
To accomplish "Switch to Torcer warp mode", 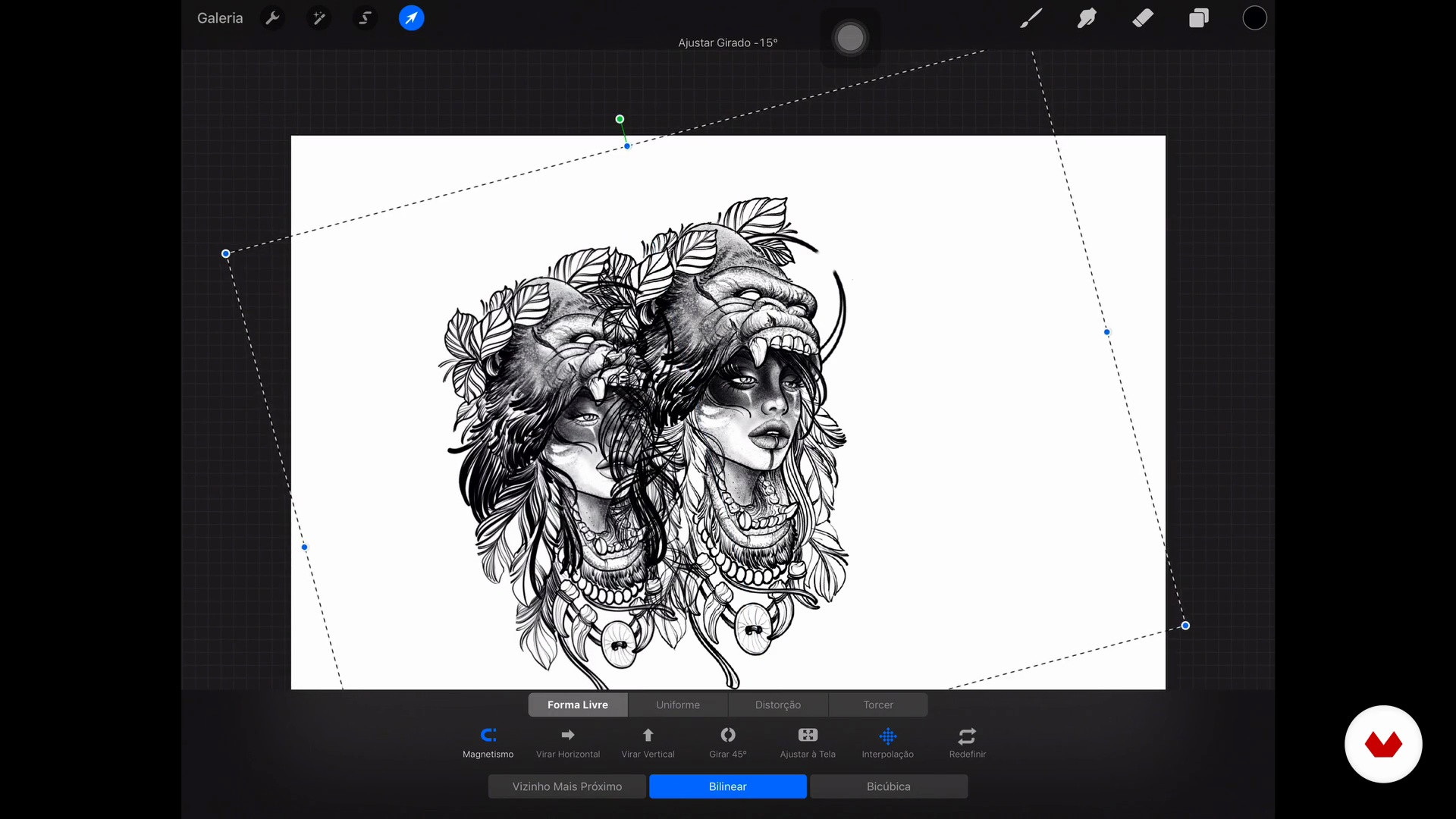I will tap(878, 704).
